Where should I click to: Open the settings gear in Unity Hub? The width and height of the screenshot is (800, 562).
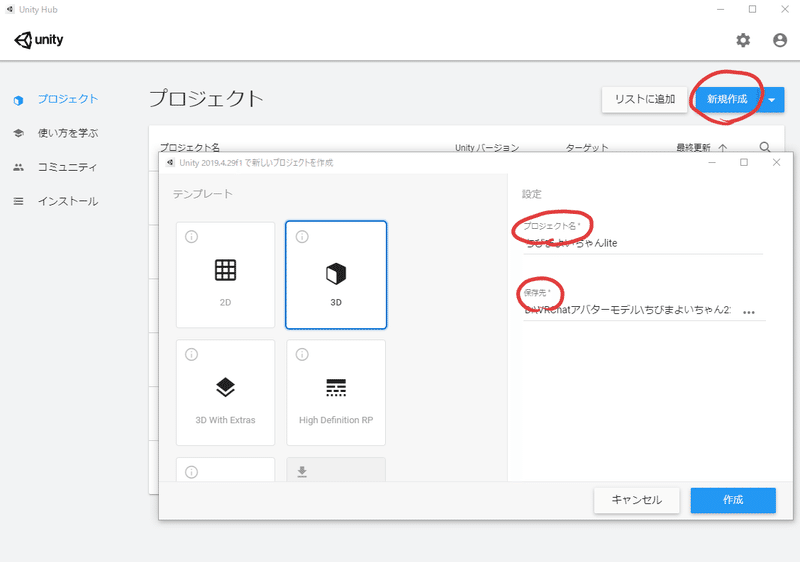(743, 40)
